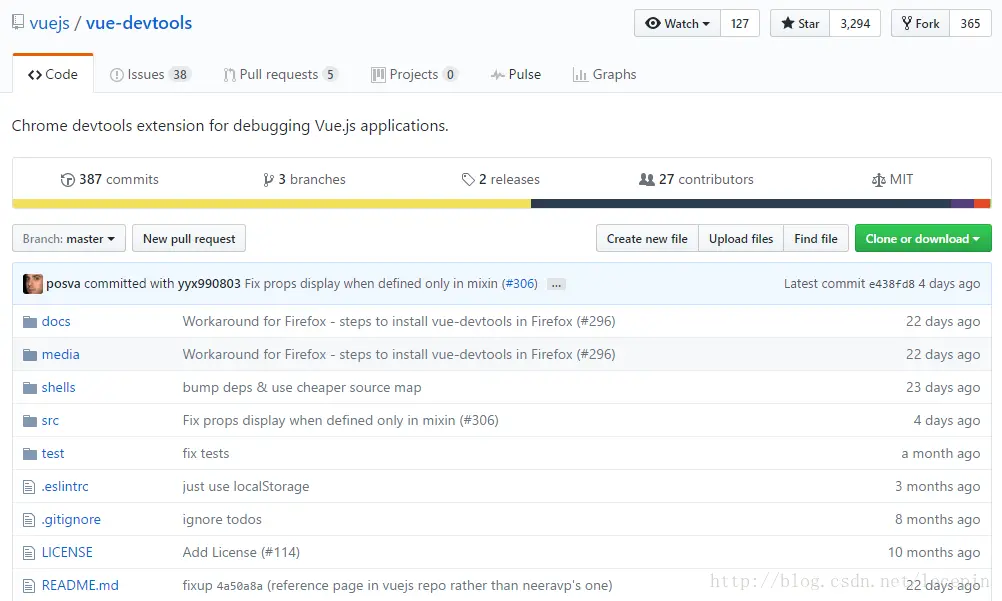Open the 'Add License (#114)' commit message
This screenshot has height=601, width=1002.
click(241, 552)
